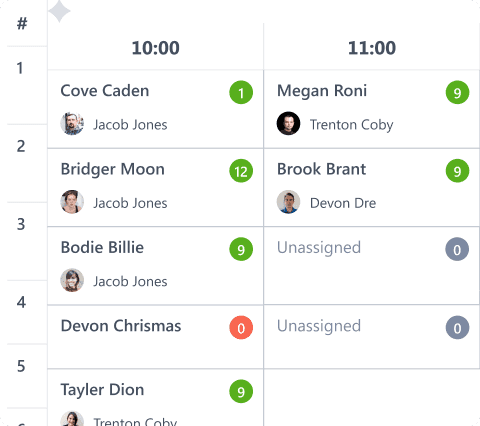The height and width of the screenshot is (426, 480).
Task: Click gray 0 badge in row 3 Unassigned
Action: click(x=457, y=249)
